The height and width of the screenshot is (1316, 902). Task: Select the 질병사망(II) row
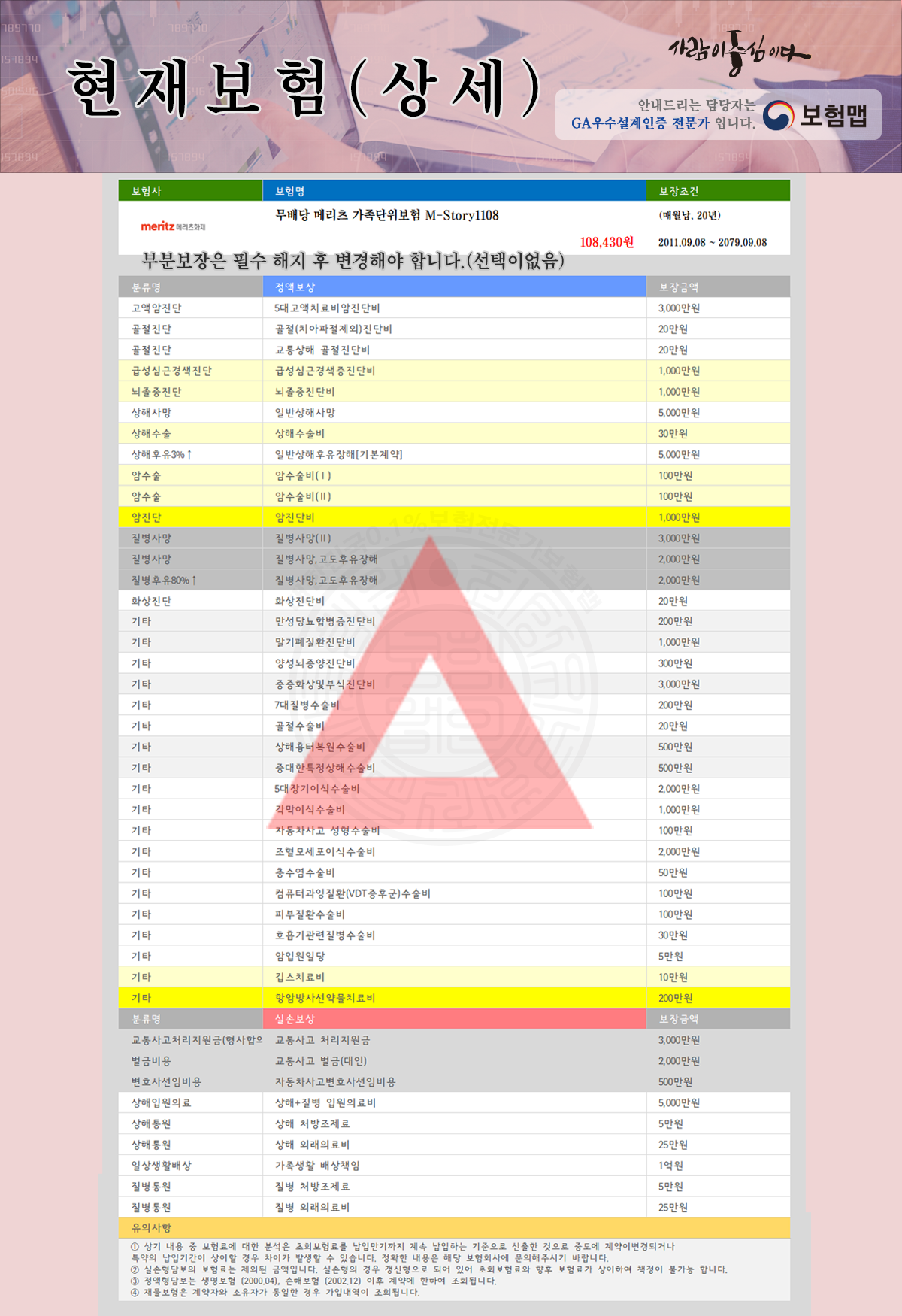tap(454, 538)
